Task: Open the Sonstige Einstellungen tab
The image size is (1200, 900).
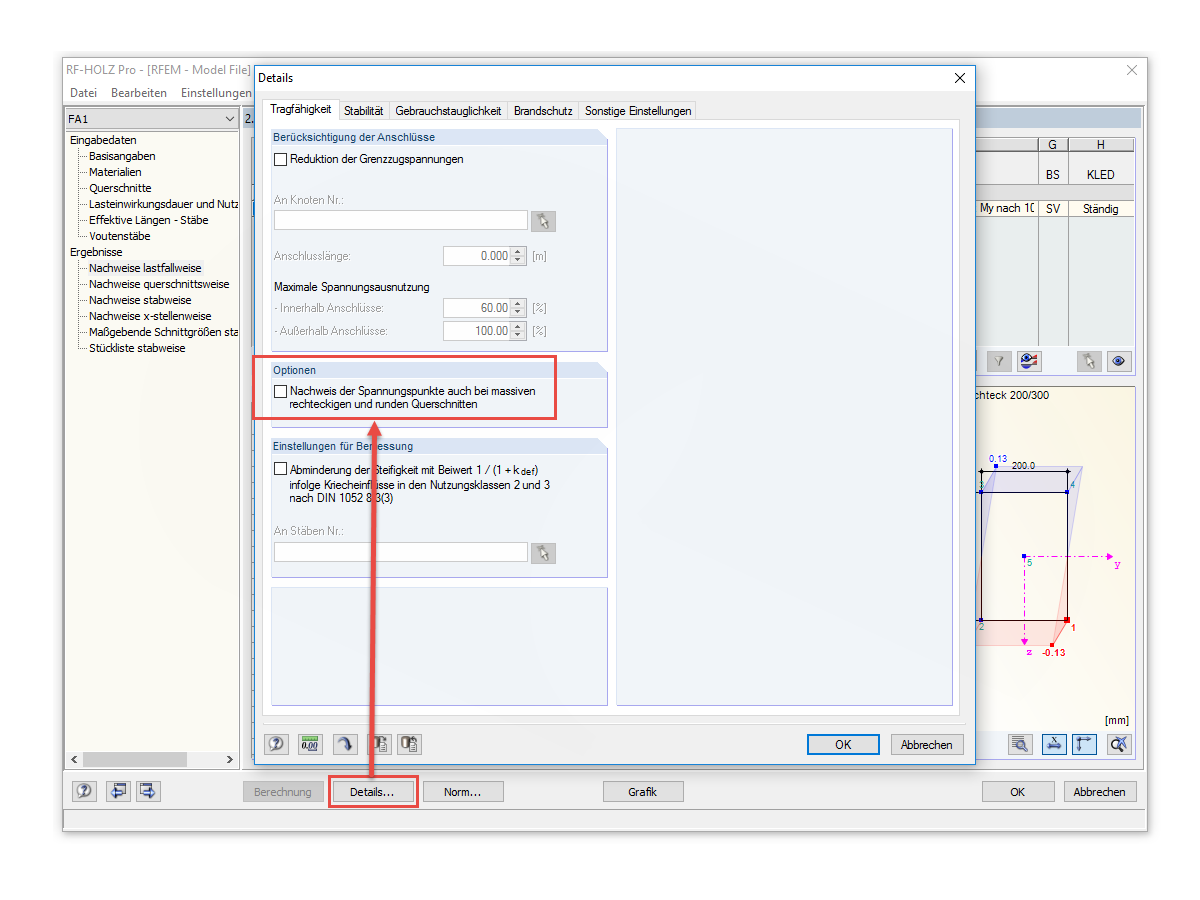Action: coord(638,111)
